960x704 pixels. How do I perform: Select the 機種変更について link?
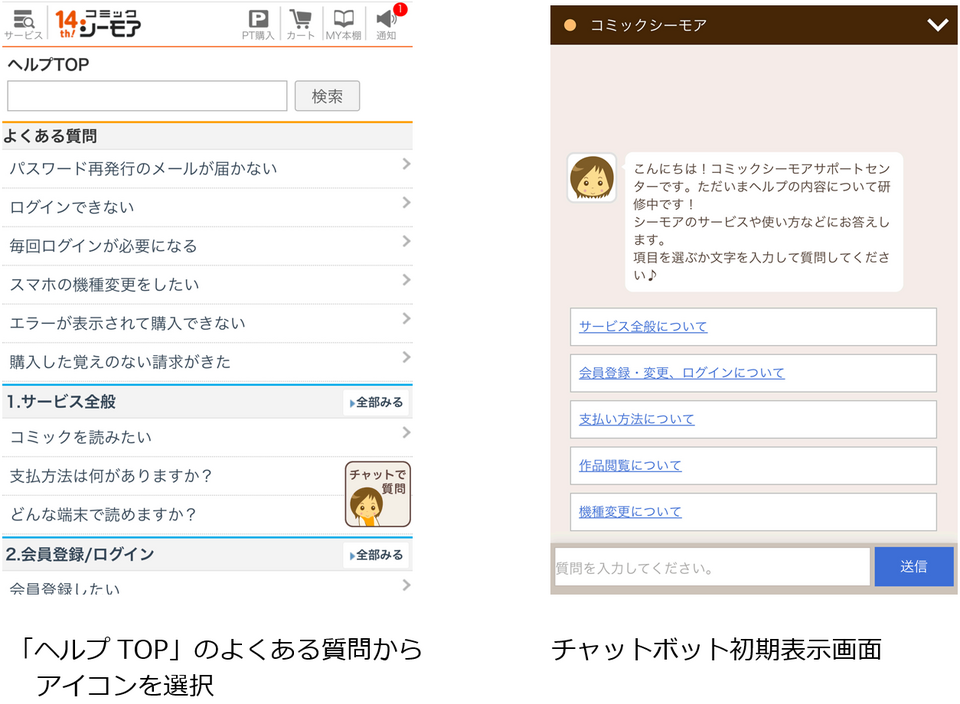point(630,512)
